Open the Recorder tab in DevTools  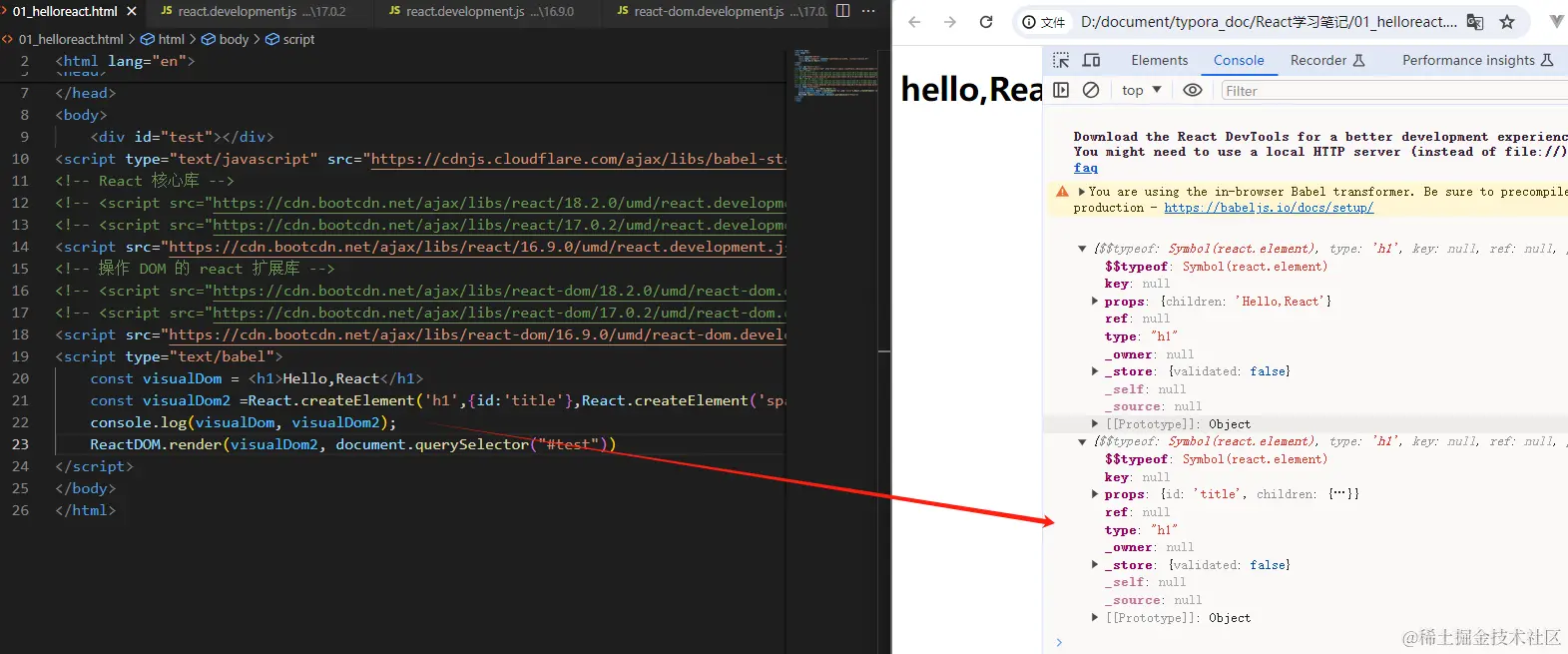(1327, 60)
